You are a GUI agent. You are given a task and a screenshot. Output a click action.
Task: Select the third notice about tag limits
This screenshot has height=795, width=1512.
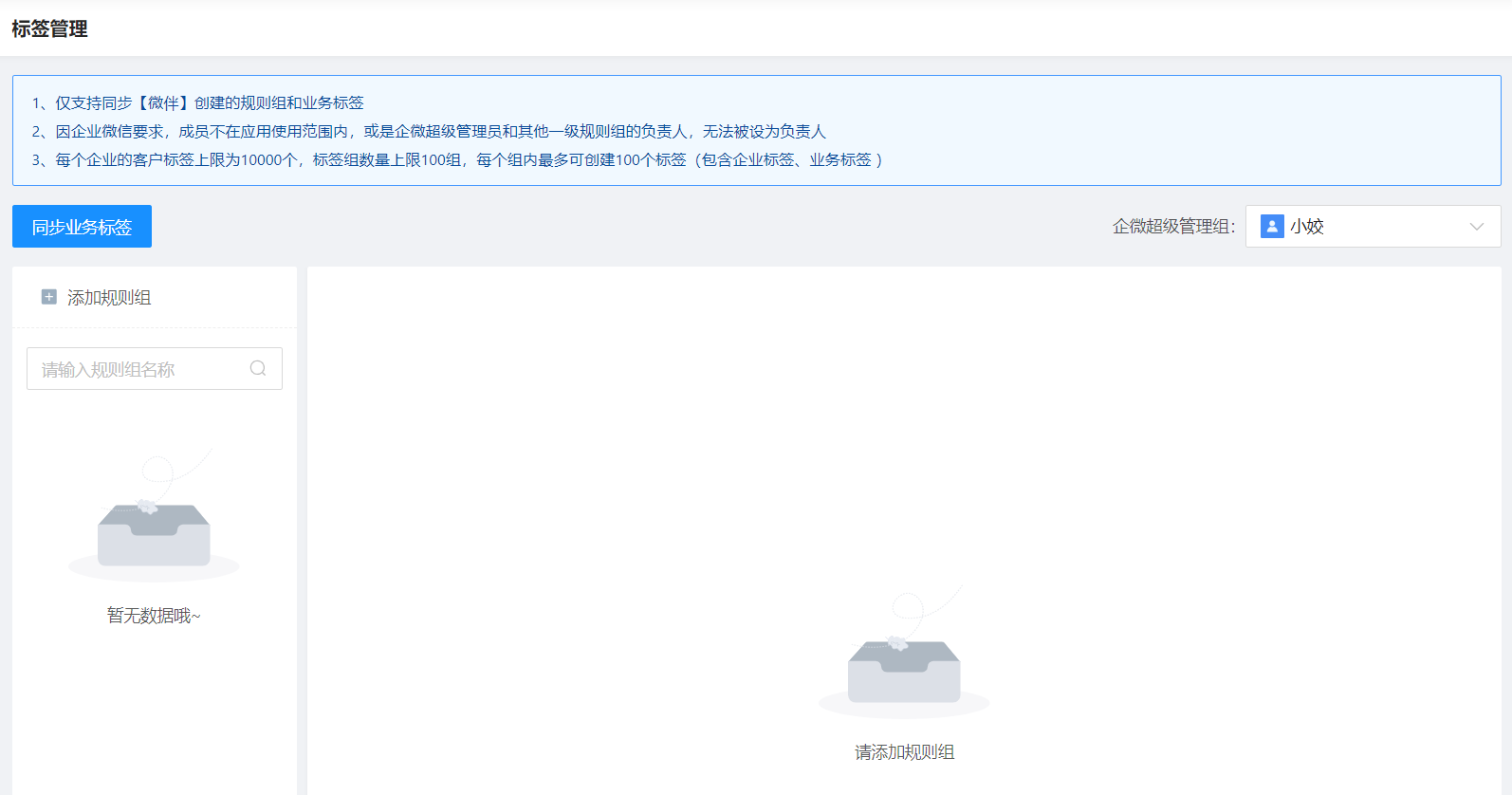point(457,159)
